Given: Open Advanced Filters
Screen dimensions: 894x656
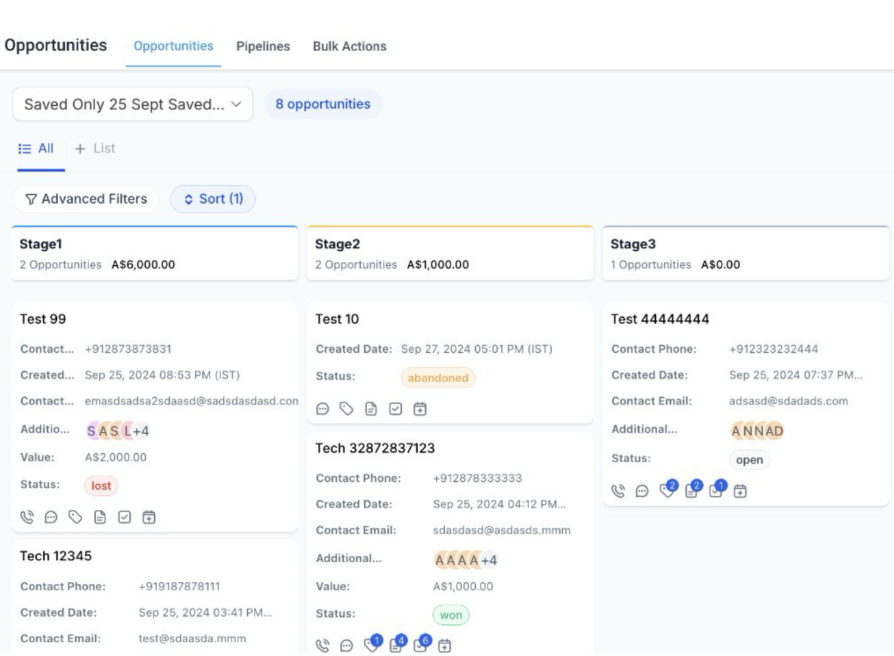Looking at the screenshot, I should coord(86,199).
